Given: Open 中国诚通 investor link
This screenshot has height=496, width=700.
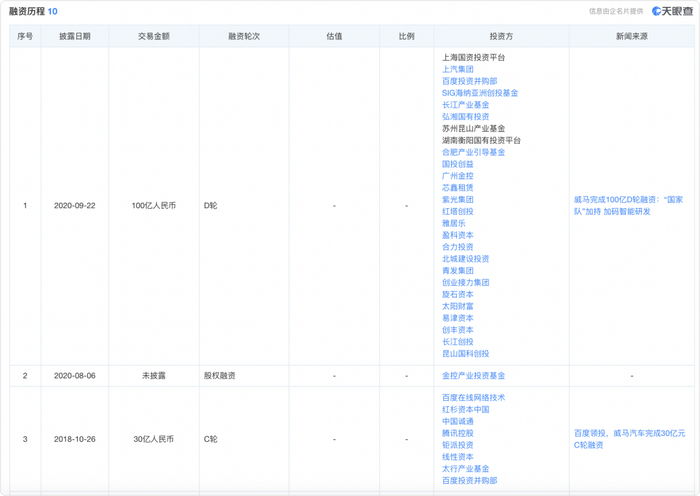Looking at the screenshot, I should (x=458, y=421).
